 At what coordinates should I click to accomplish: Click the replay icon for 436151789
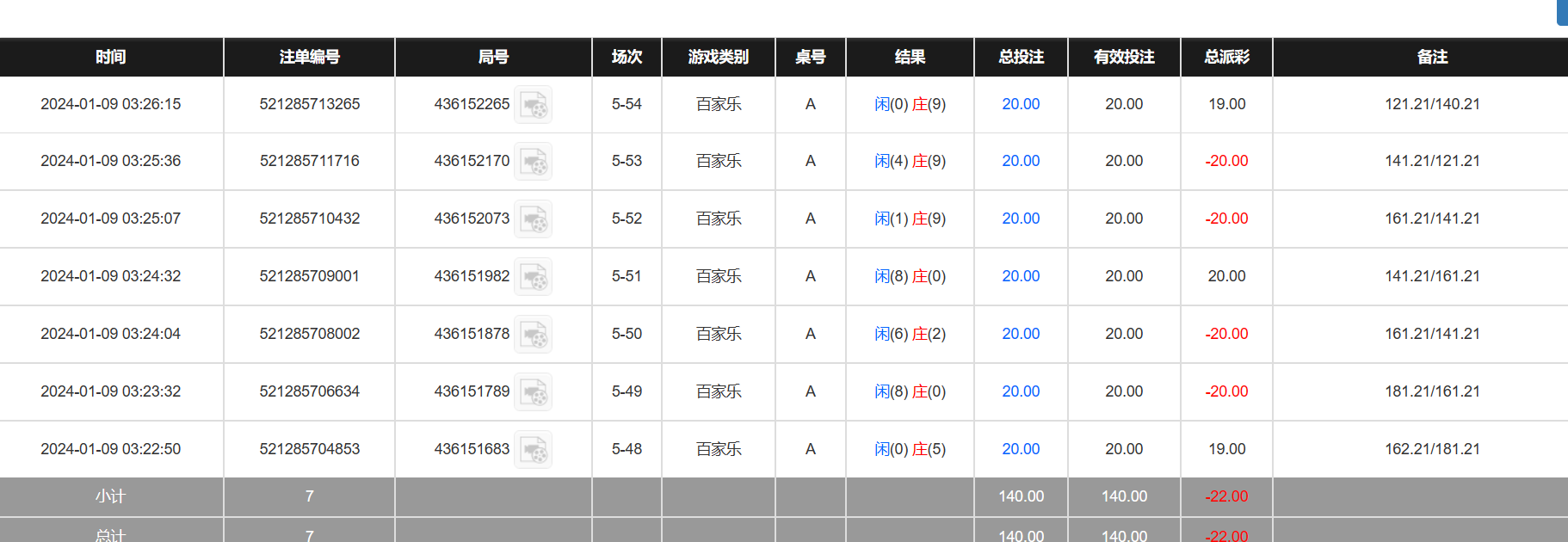point(533,392)
